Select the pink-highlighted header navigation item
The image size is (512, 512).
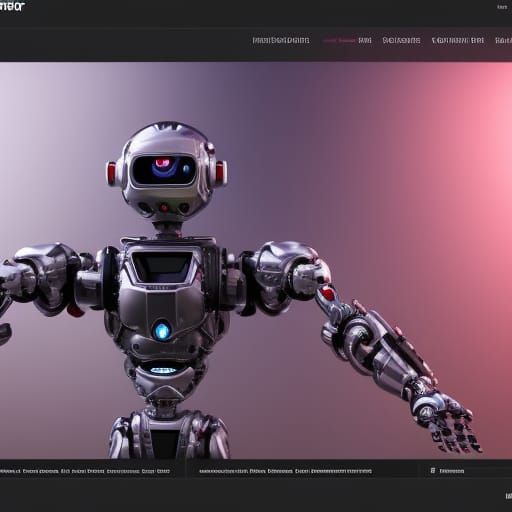click(347, 40)
